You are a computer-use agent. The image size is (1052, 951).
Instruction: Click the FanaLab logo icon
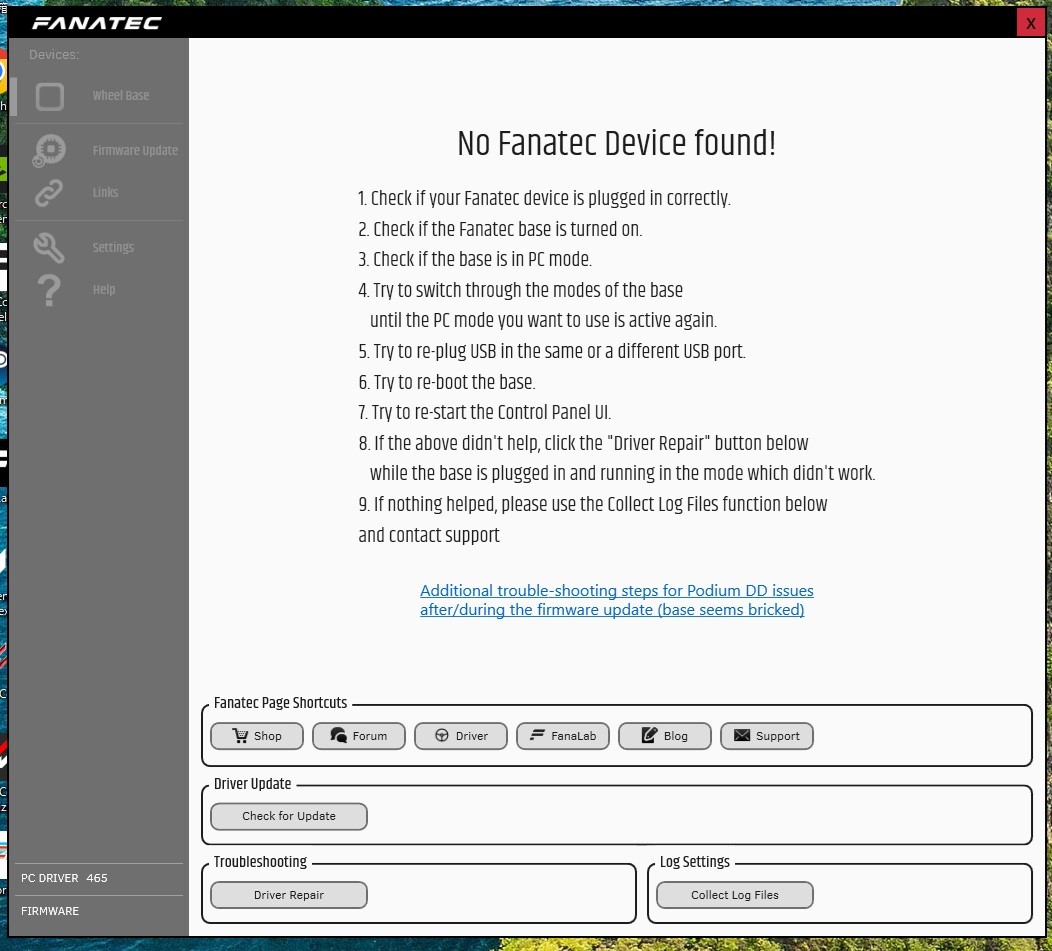tap(537, 735)
